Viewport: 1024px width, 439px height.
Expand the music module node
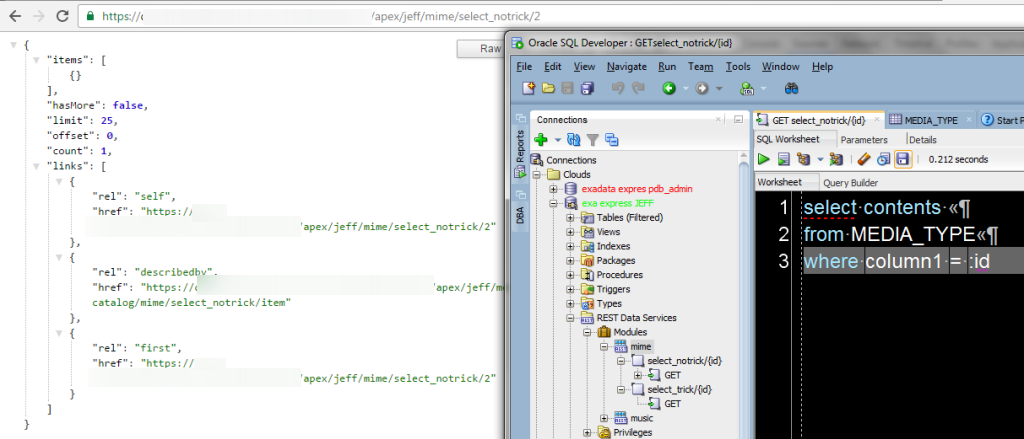pyautogui.click(x=603, y=418)
